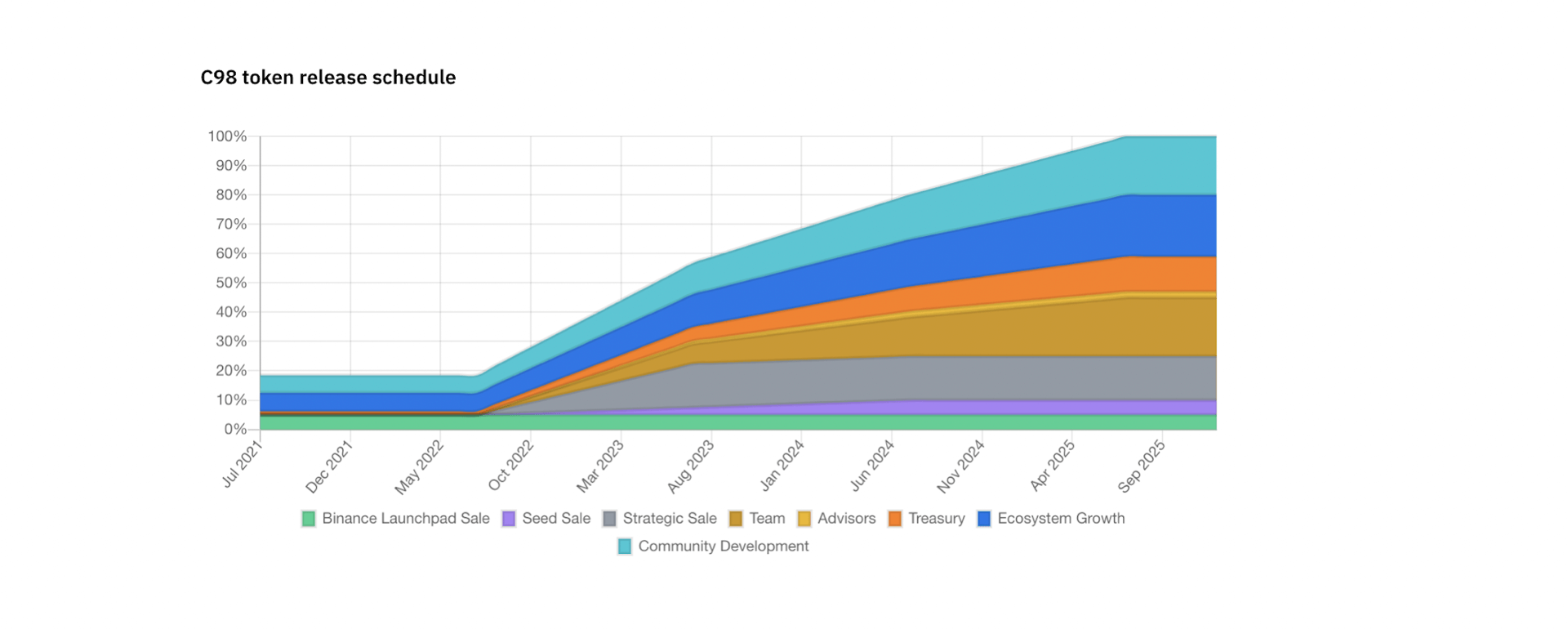The height and width of the screenshot is (629, 1568).
Task: Click the yellow Advisors legend swatch
Action: click(x=804, y=519)
